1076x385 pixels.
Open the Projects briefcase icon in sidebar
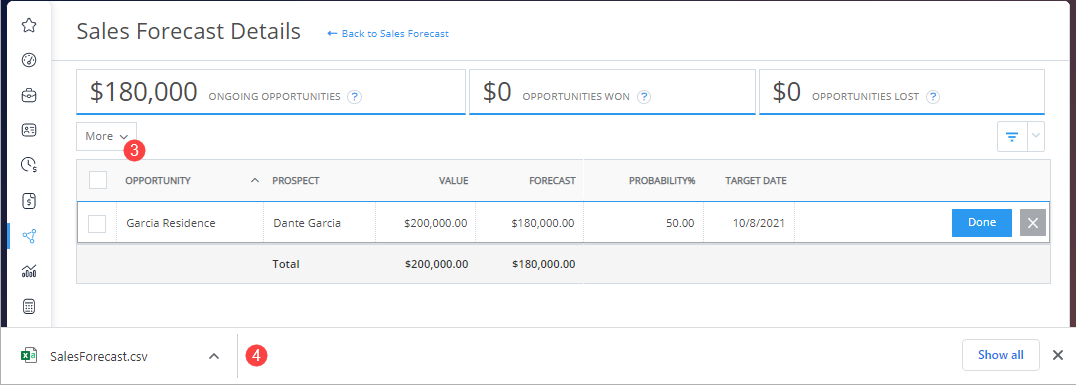29,95
